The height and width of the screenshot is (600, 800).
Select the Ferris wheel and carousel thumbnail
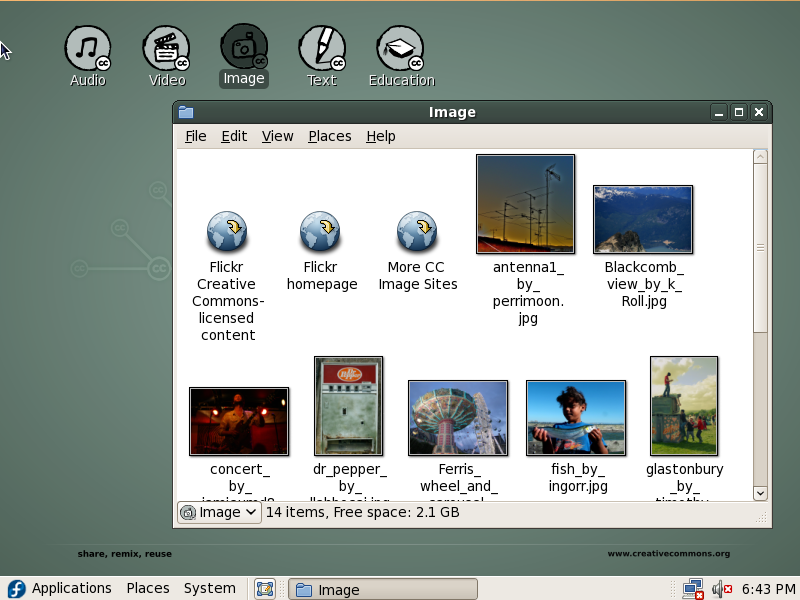[x=458, y=418]
